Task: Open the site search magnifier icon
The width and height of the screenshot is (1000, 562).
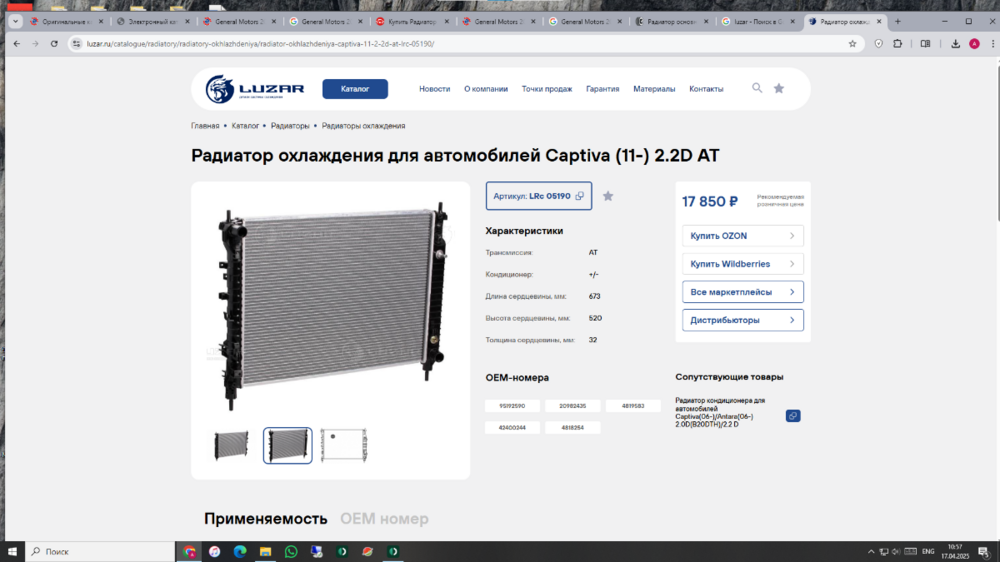Action: pyautogui.click(x=756, y=88)
